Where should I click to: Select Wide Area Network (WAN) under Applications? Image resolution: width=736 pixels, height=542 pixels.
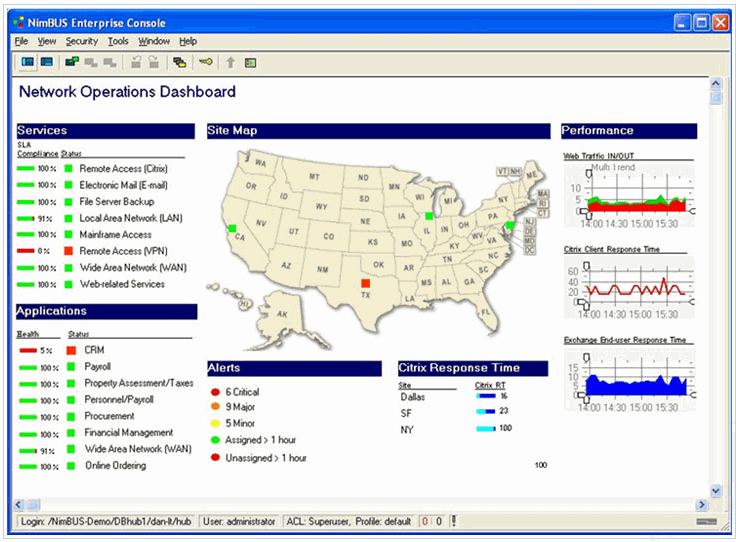[138, 449]
